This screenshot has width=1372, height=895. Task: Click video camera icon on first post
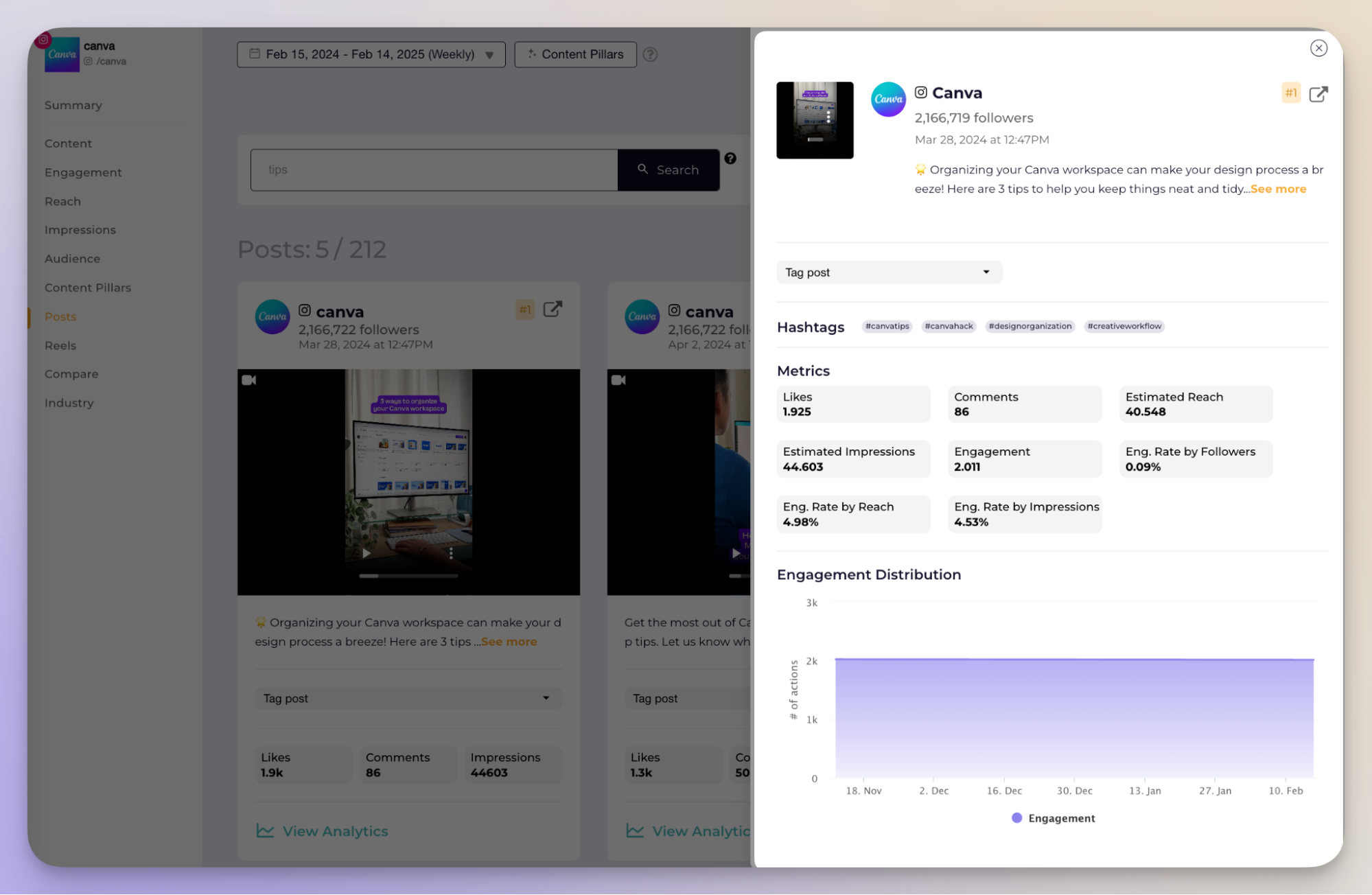click(x=248, y=380)
